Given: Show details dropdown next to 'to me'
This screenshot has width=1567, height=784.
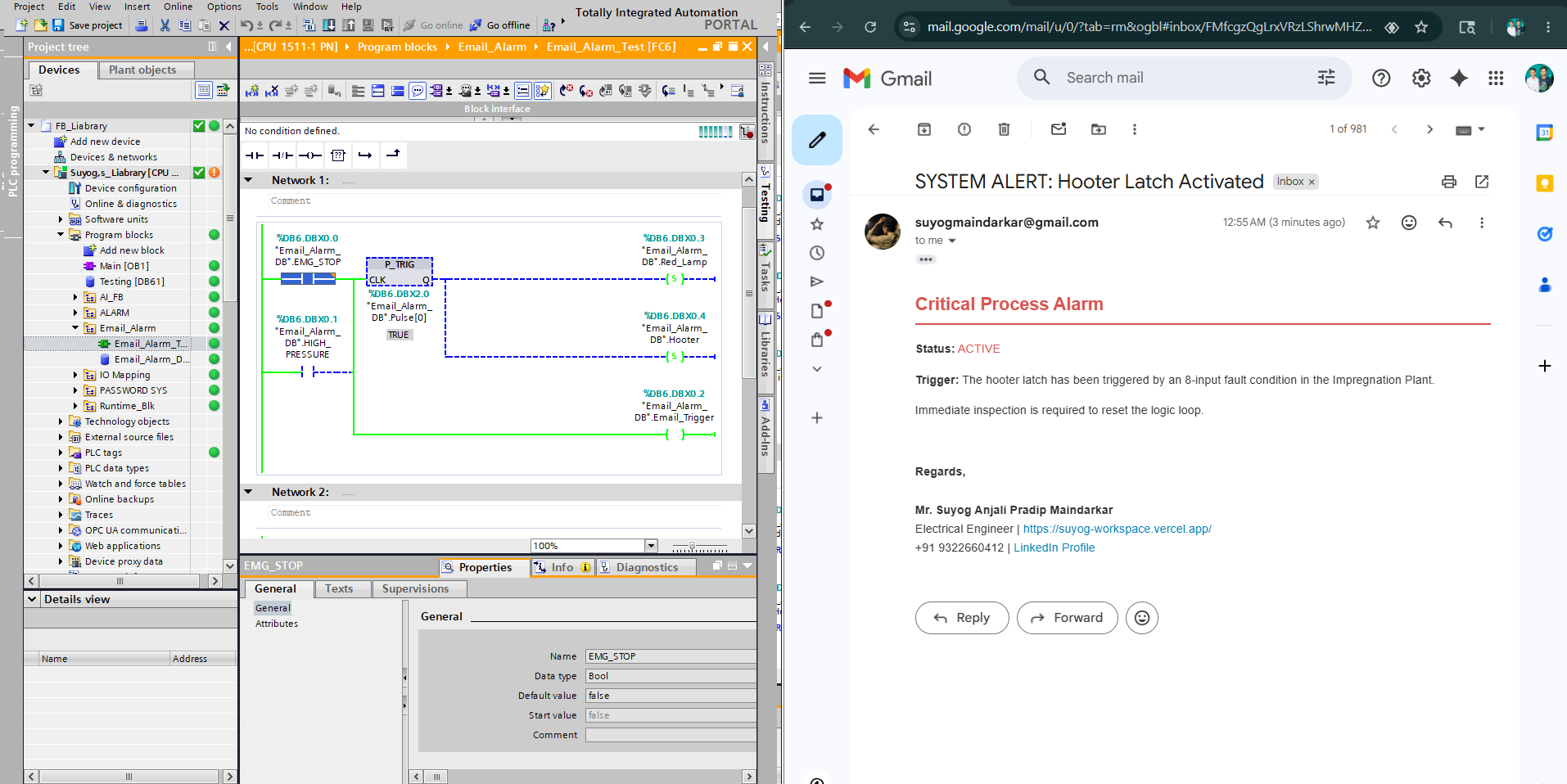Looking at the screenshot, I should (952, 241).
